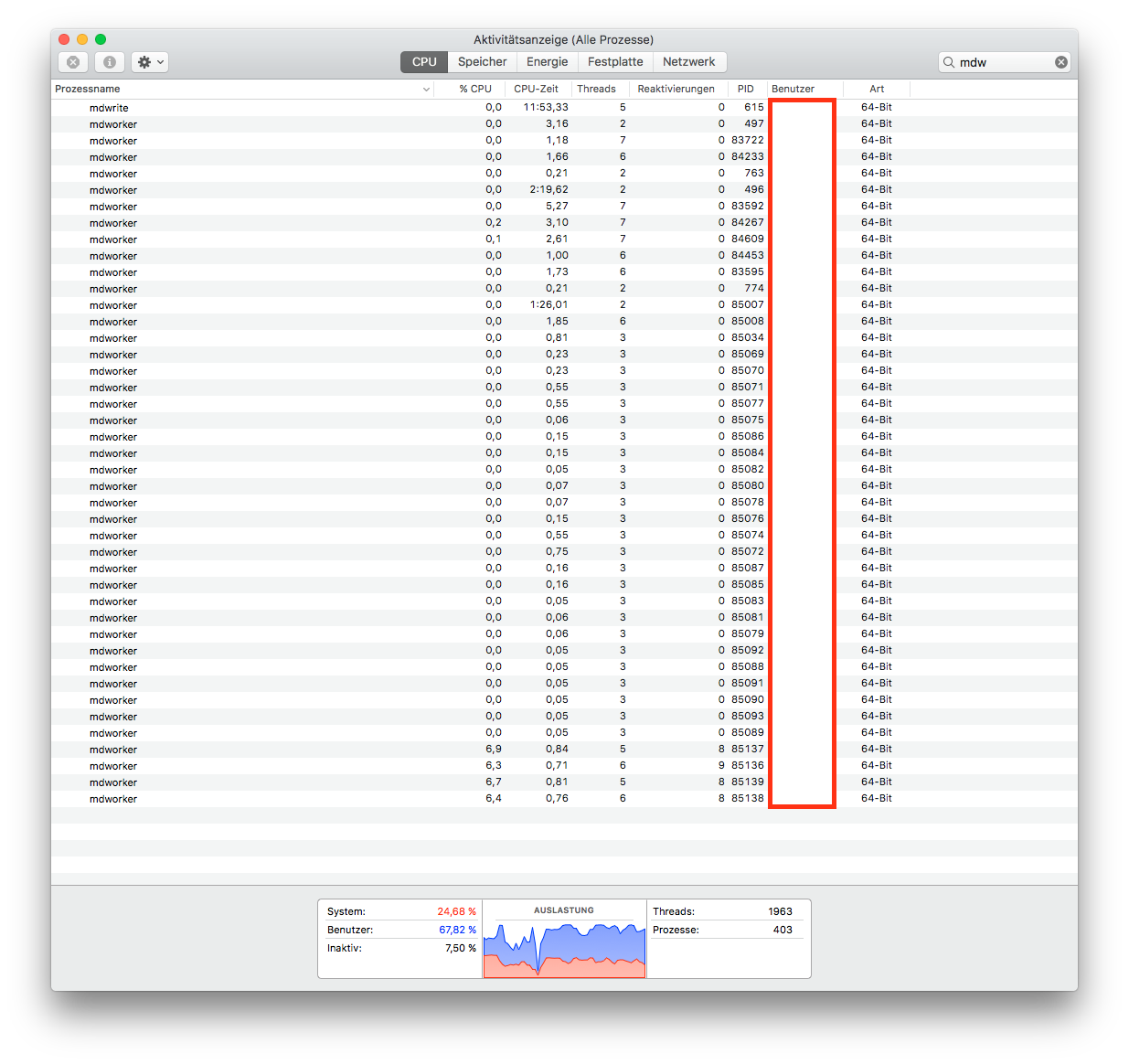Select the process with PID 84453

564,255
